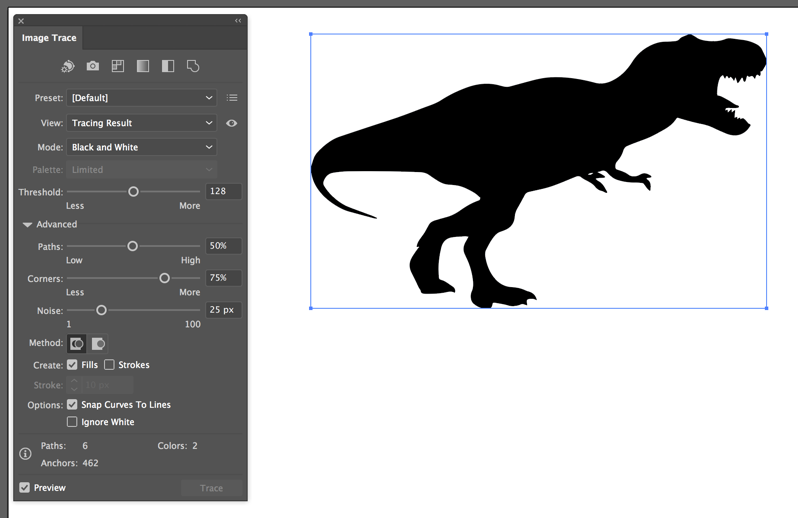Image resolution: width=798 pixels, height=518 pixels.
Task: Apply the Low Color preset icon
Action: (118, 66)
